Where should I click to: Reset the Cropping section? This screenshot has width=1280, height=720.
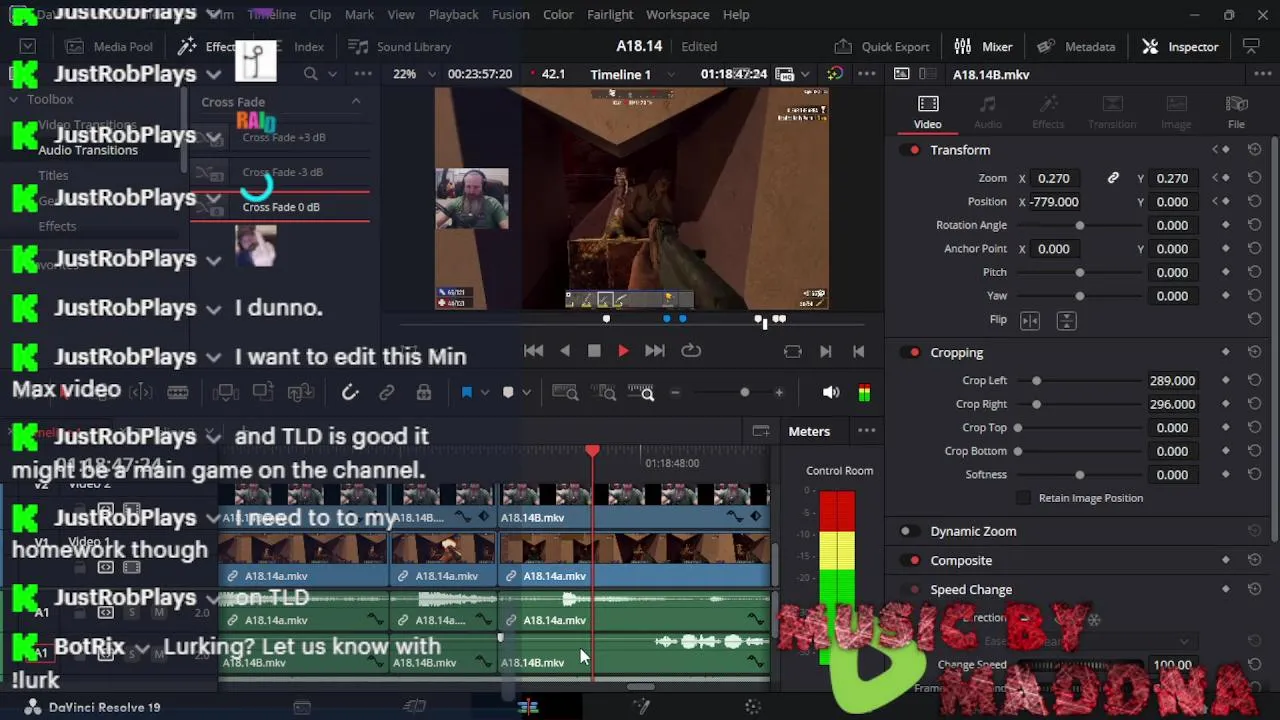point(1254,353)
